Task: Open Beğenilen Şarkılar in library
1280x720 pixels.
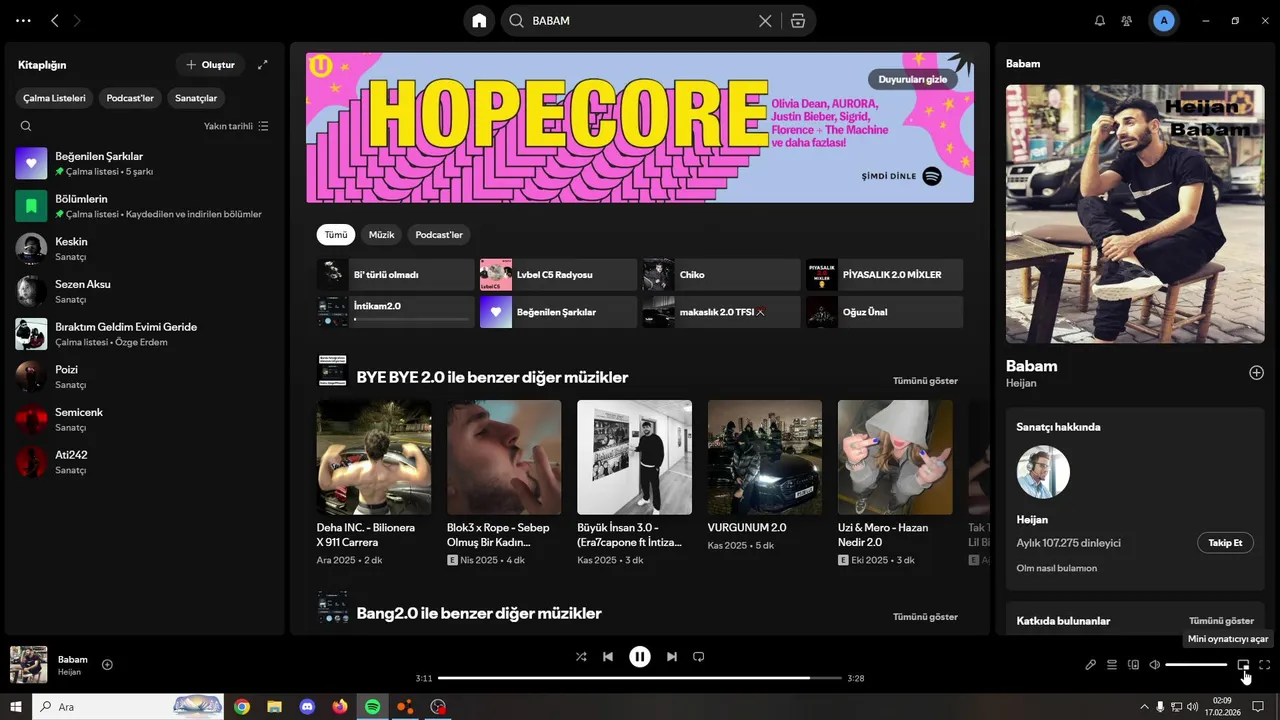Action: (x=144, y=163)
